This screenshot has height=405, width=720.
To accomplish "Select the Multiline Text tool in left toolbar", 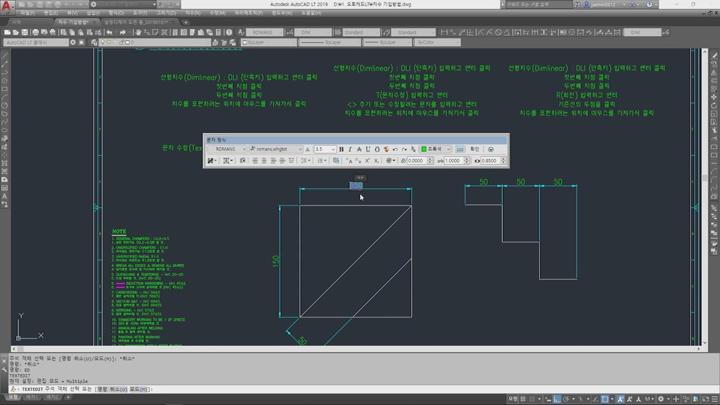I will [x=5, y=196].
